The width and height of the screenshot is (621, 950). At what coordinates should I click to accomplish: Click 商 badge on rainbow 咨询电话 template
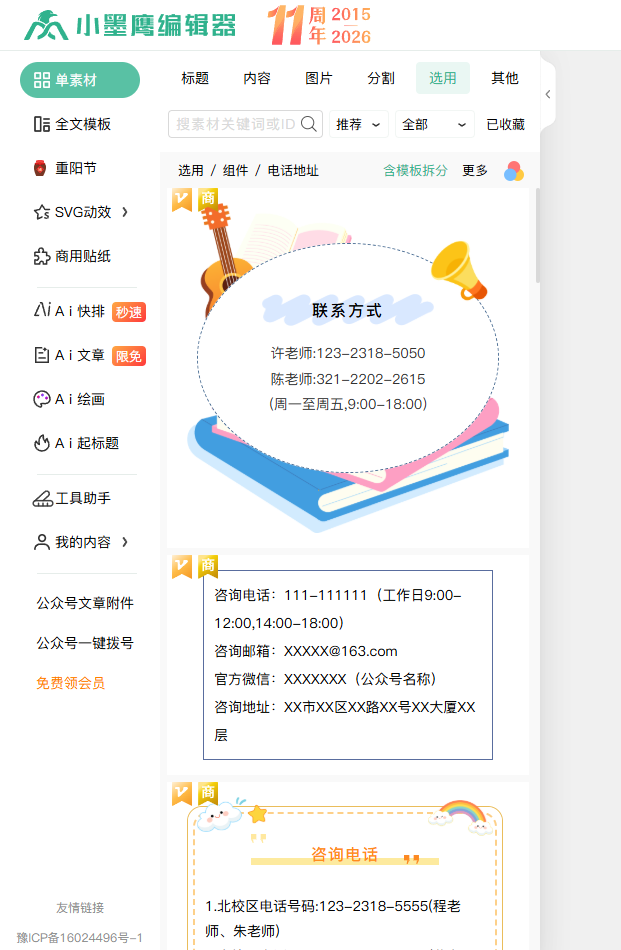point(208,793)
